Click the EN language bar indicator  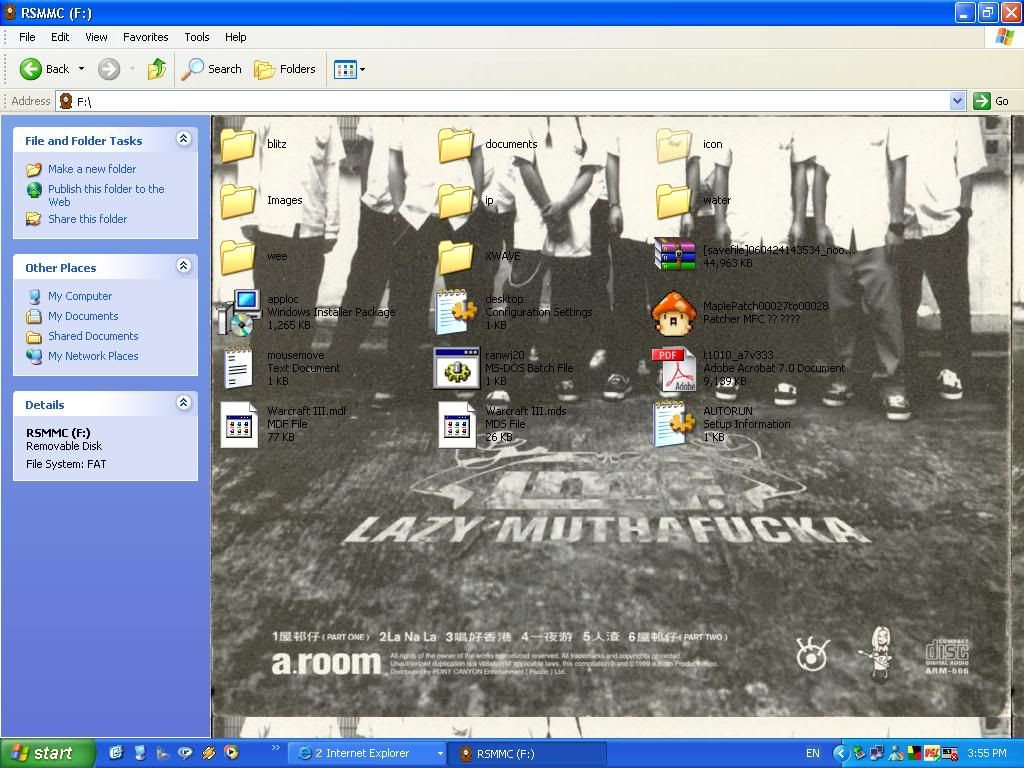812,754
